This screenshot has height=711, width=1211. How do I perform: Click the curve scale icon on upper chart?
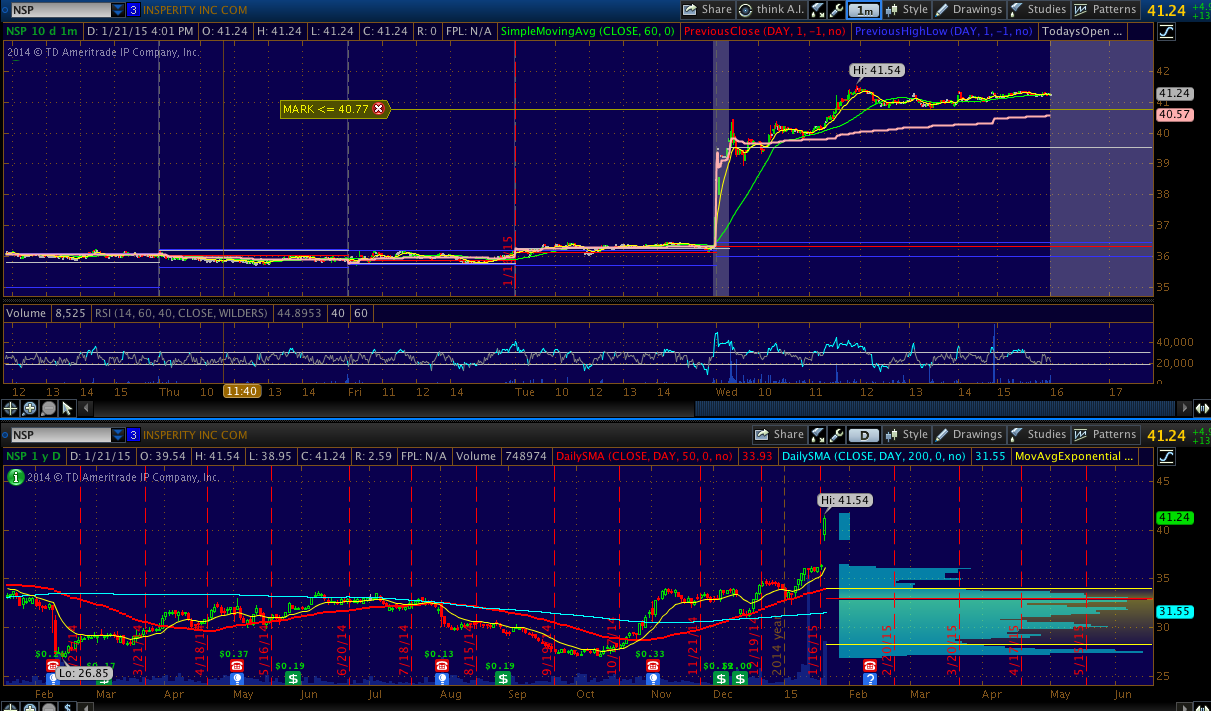click(x=1166, y=32)
